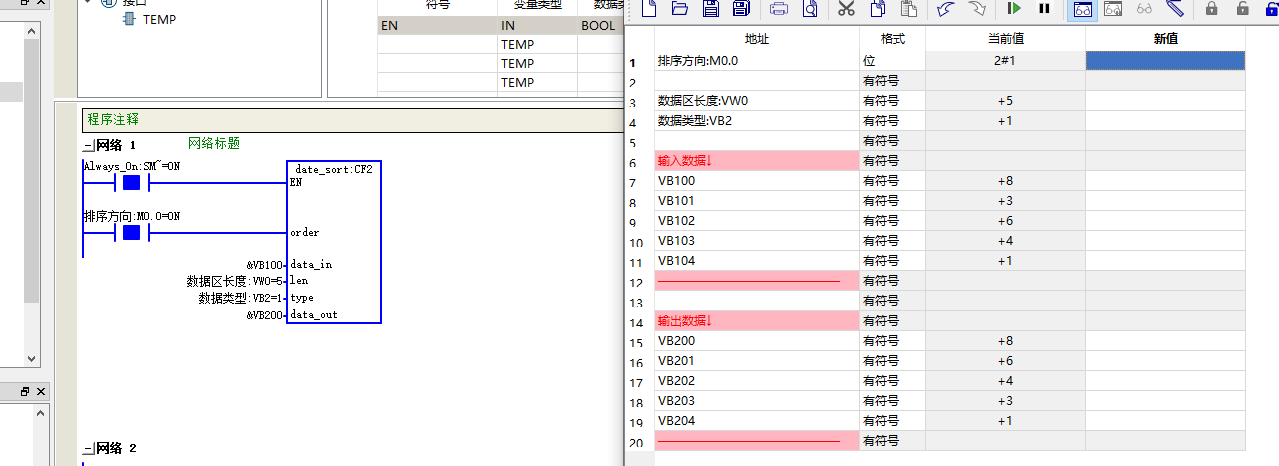The height and width of the screenshot is (466, 1279).
Task: Select the VB203 address cell
Action: 757,401
